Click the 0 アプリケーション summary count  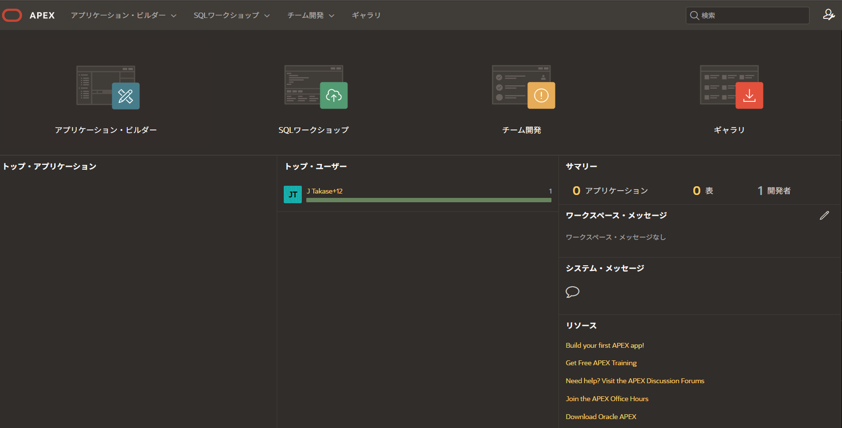coord(610,191)
